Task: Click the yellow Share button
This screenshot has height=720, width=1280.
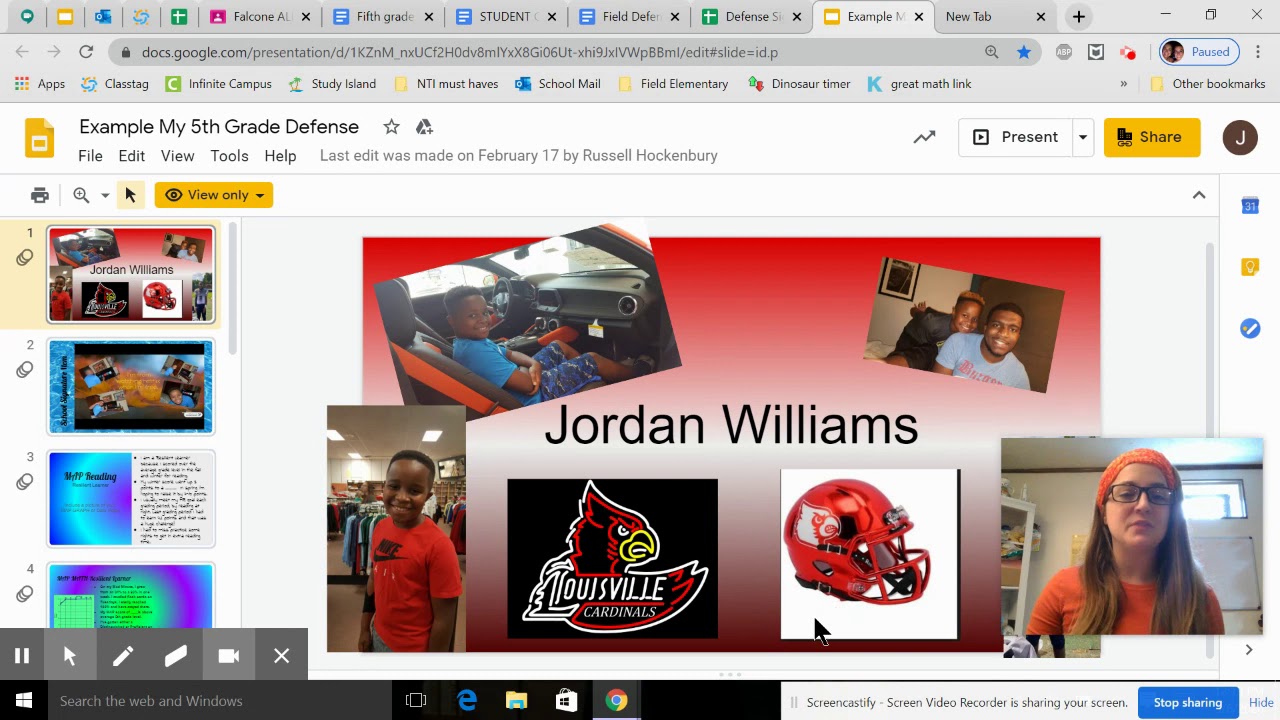Action: point(1152,137)
